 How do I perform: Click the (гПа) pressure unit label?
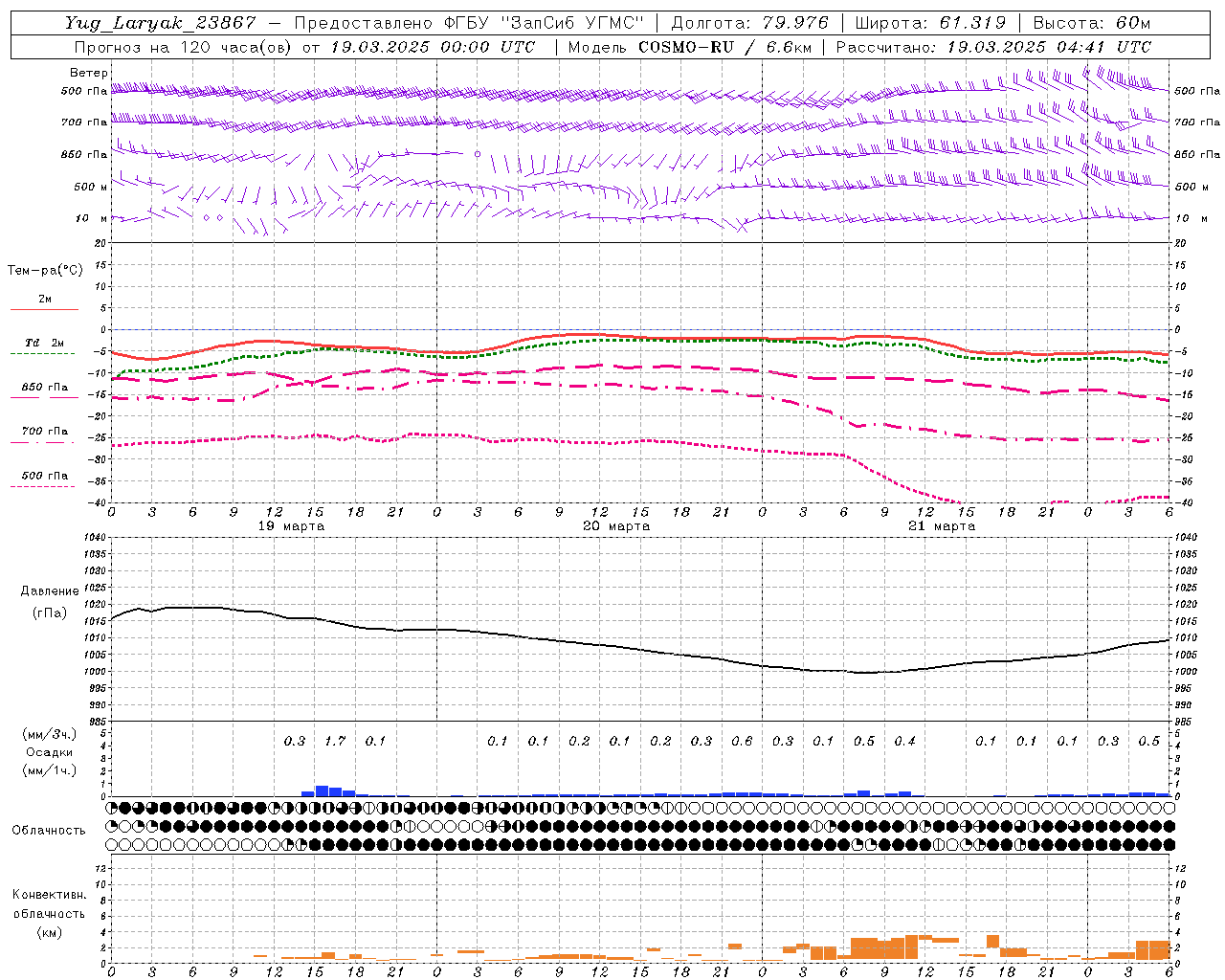tap(50, 613)
